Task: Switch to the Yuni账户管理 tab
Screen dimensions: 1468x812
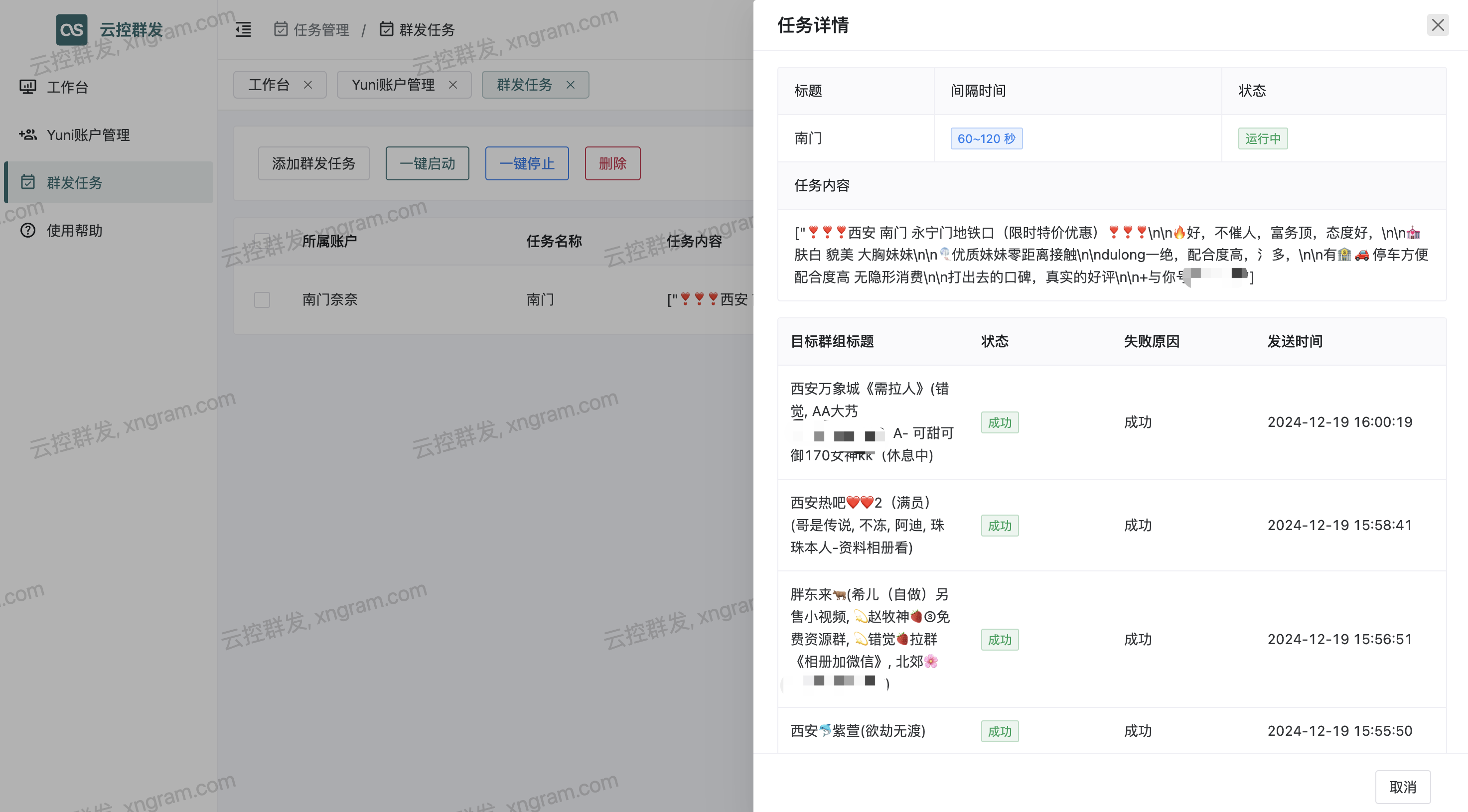Action: 393,84
